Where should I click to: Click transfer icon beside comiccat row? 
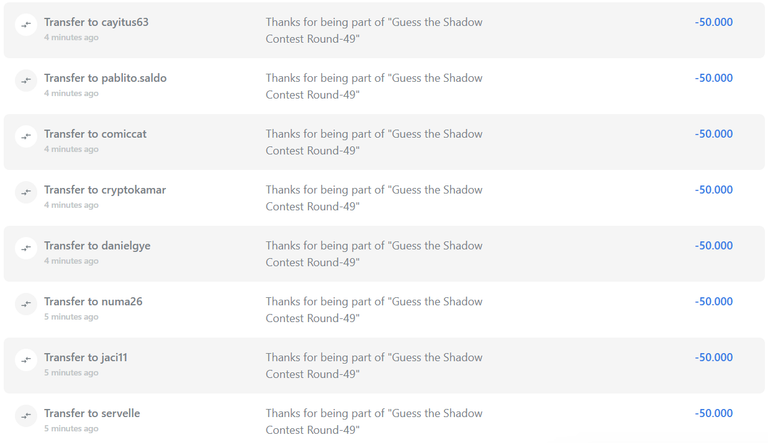coord(26,136)
